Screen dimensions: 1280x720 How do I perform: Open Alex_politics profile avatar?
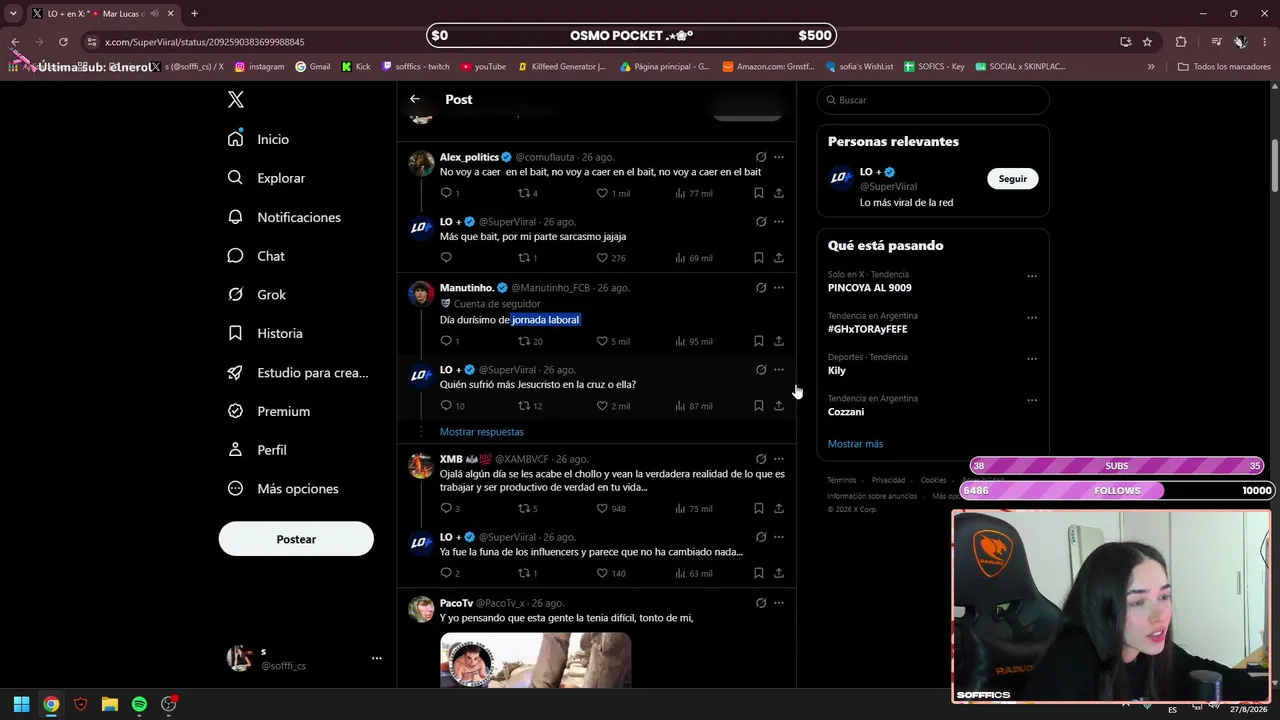click(x=421, y=163)
